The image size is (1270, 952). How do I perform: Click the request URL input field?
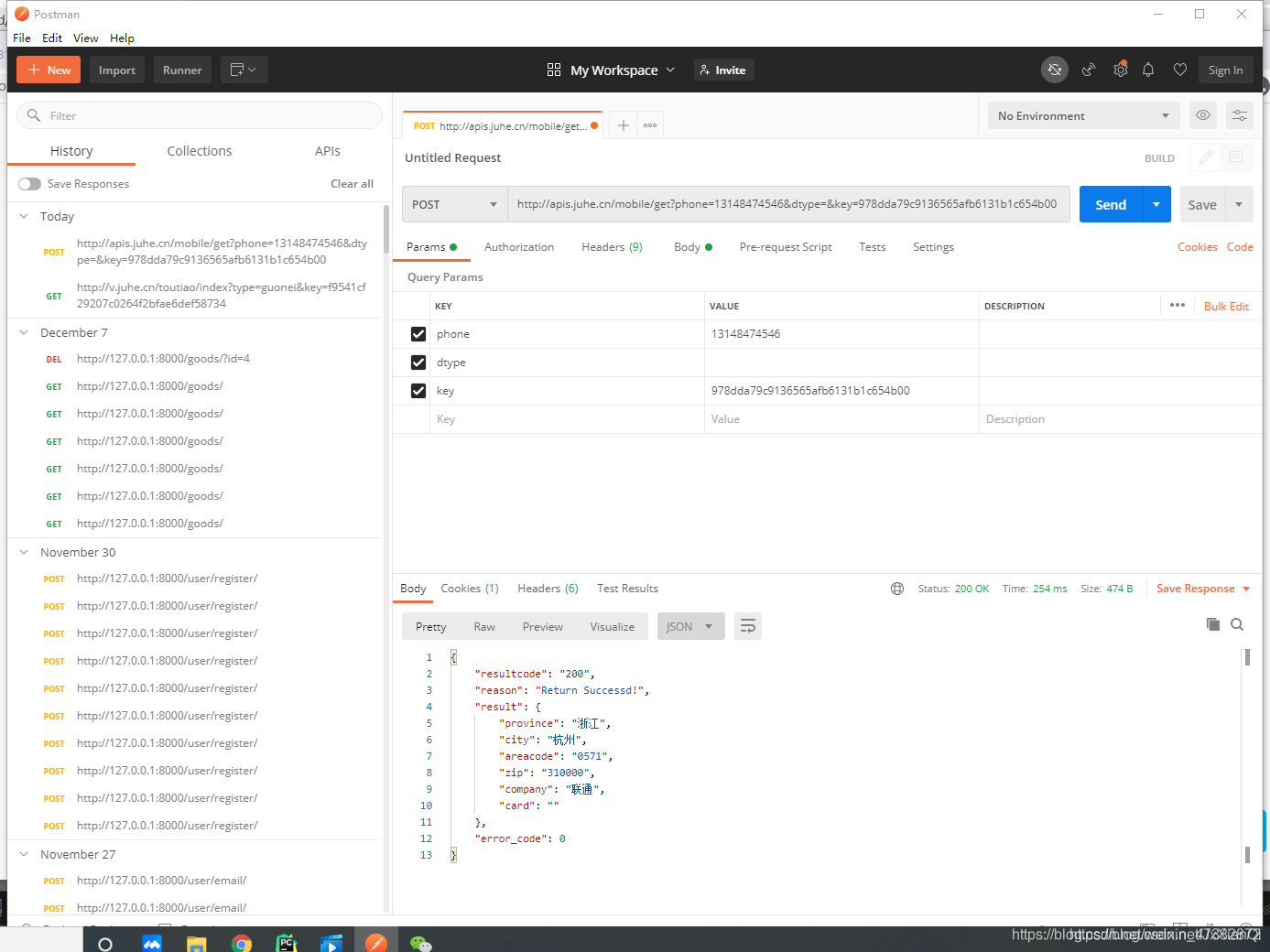[x=788, y=204]
